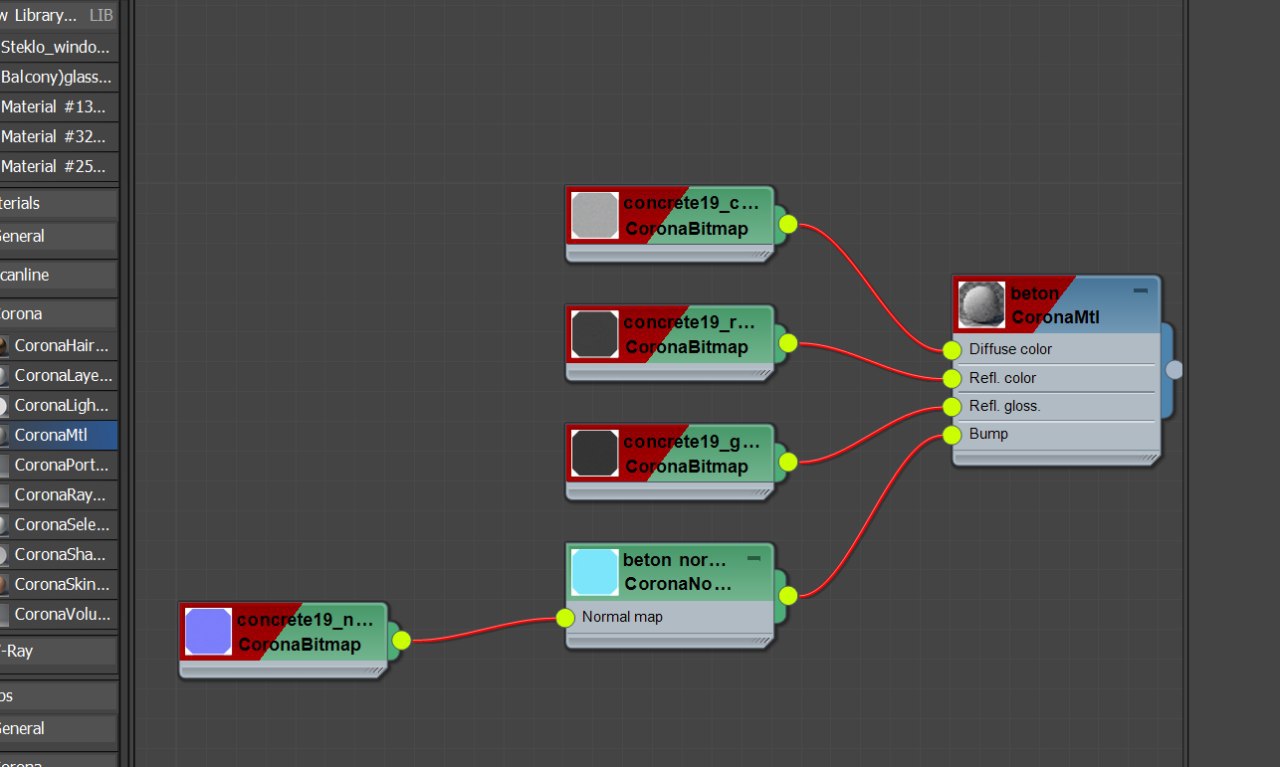This screenshot has height=767, width=1280.
Task: Click the Bump slot label
Action: [988, 434]
